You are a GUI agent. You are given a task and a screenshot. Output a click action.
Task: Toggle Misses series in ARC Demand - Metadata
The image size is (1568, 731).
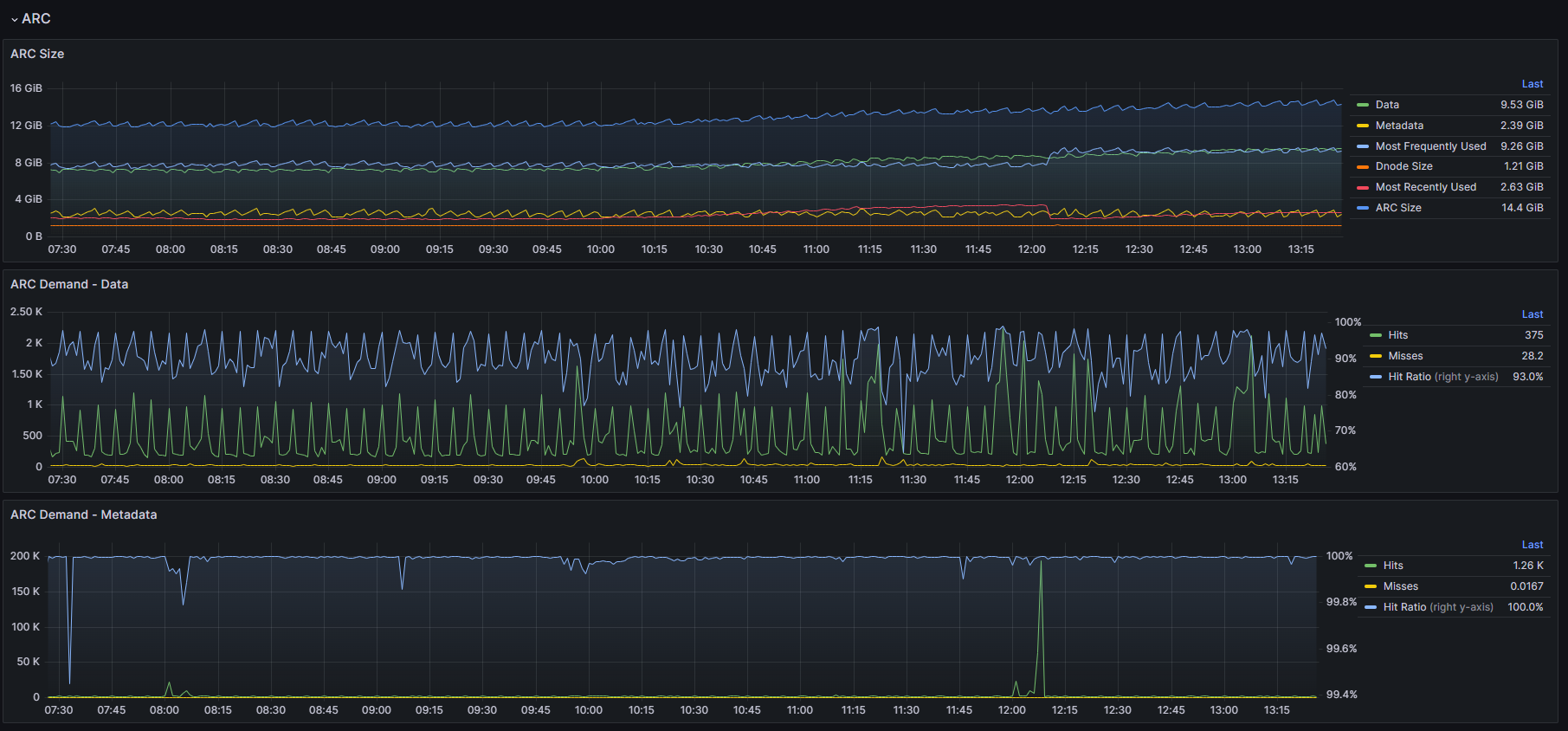pos(1400,586)
